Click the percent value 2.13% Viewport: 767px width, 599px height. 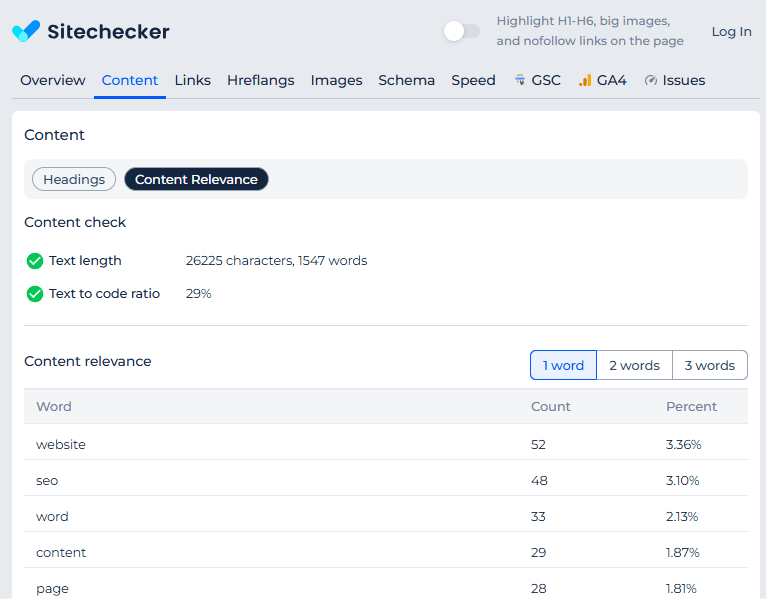click(682, 517)
